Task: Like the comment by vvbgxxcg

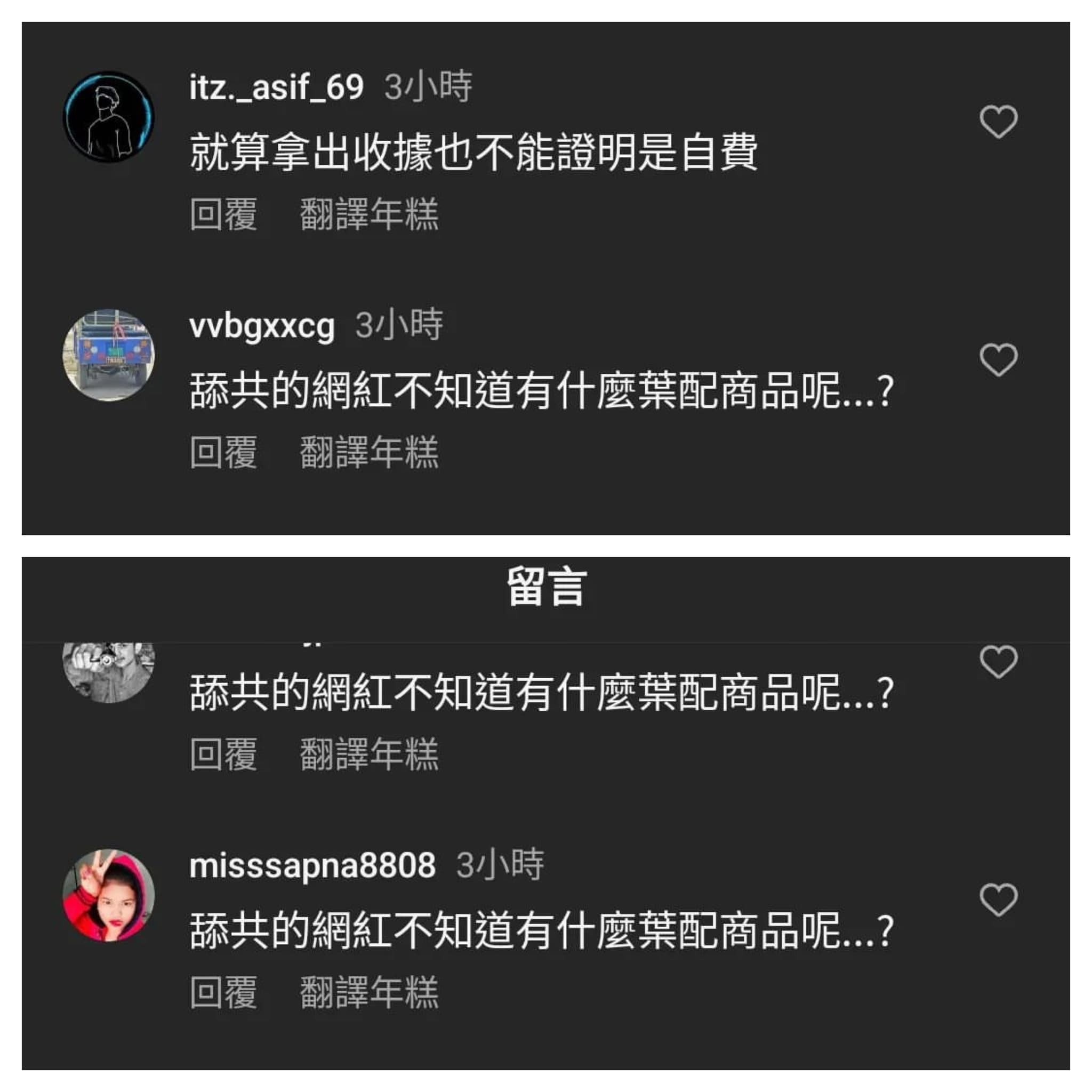Action: [998, 359]
